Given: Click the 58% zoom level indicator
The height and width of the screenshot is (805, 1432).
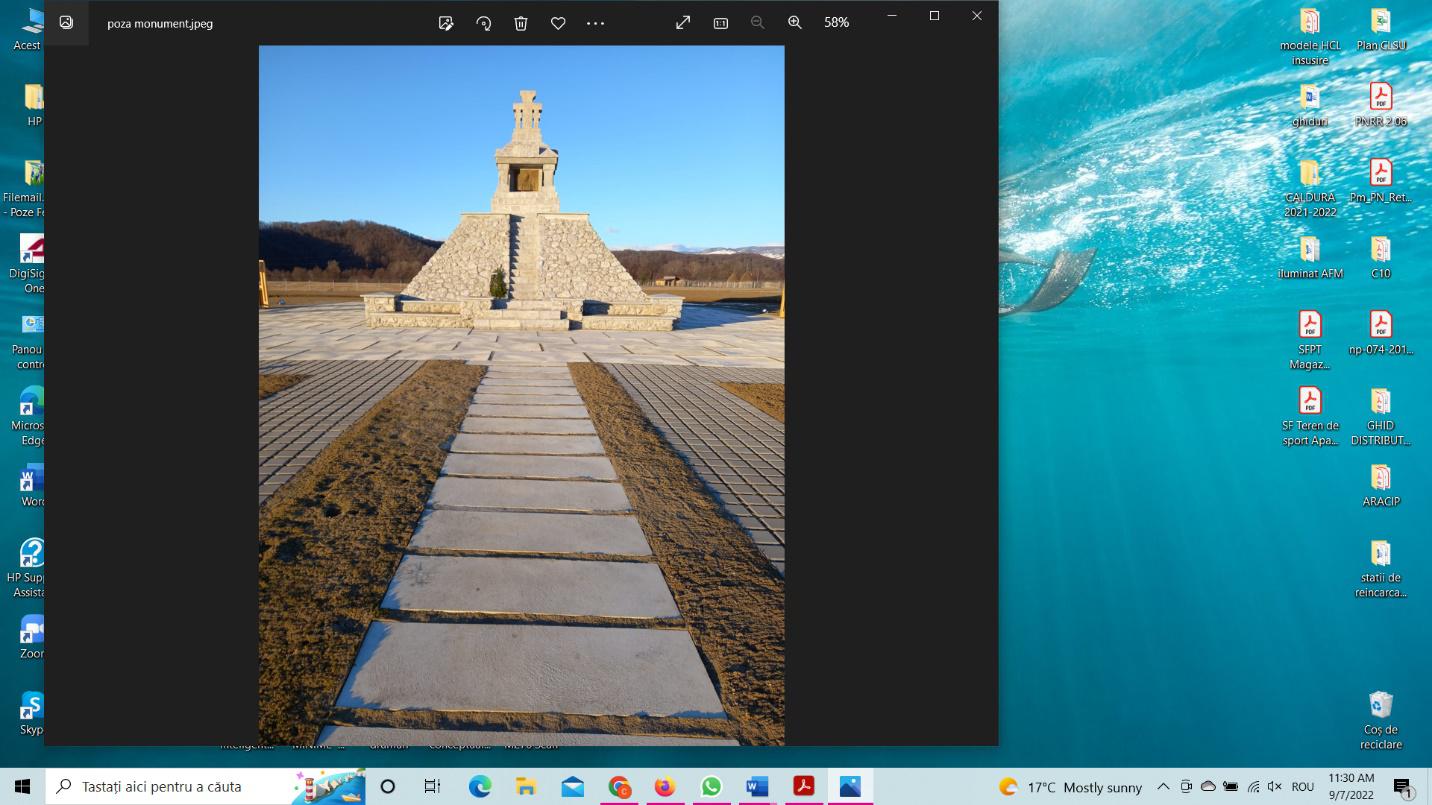Looking at the screenshot, I should [x=836, y=22].
